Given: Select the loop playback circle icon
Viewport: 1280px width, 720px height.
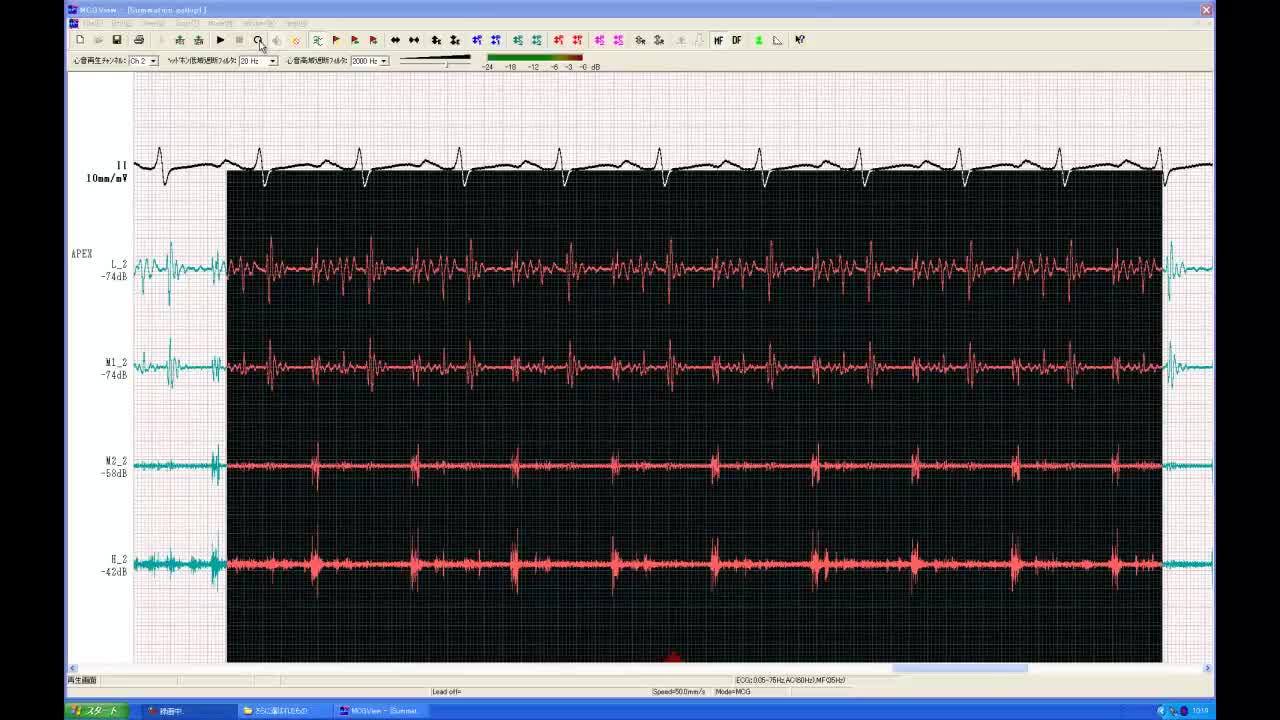Looking at the screenshot, I should click(258, 40).
